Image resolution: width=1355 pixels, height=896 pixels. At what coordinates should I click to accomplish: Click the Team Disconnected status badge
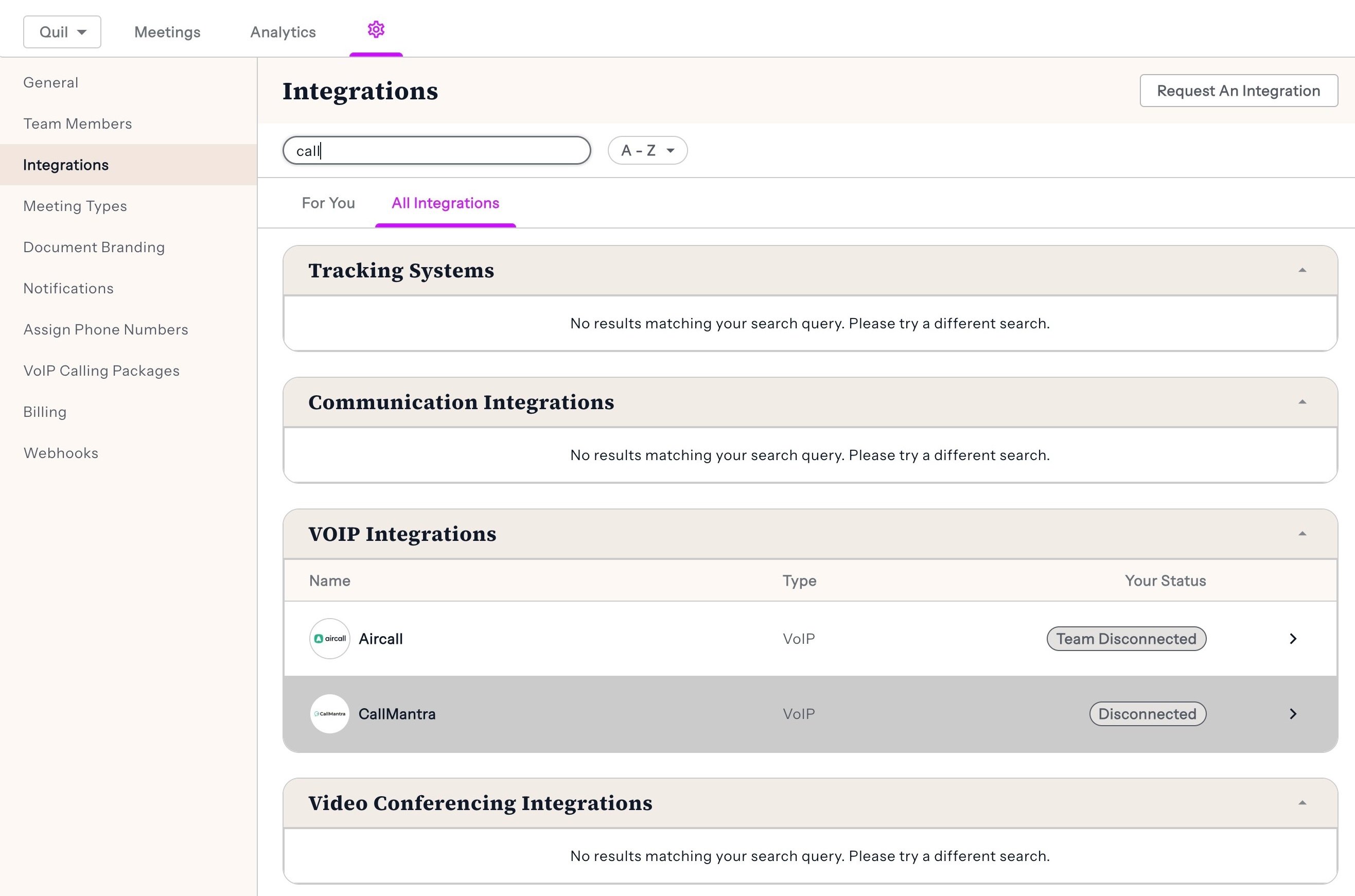(1126, 638)
